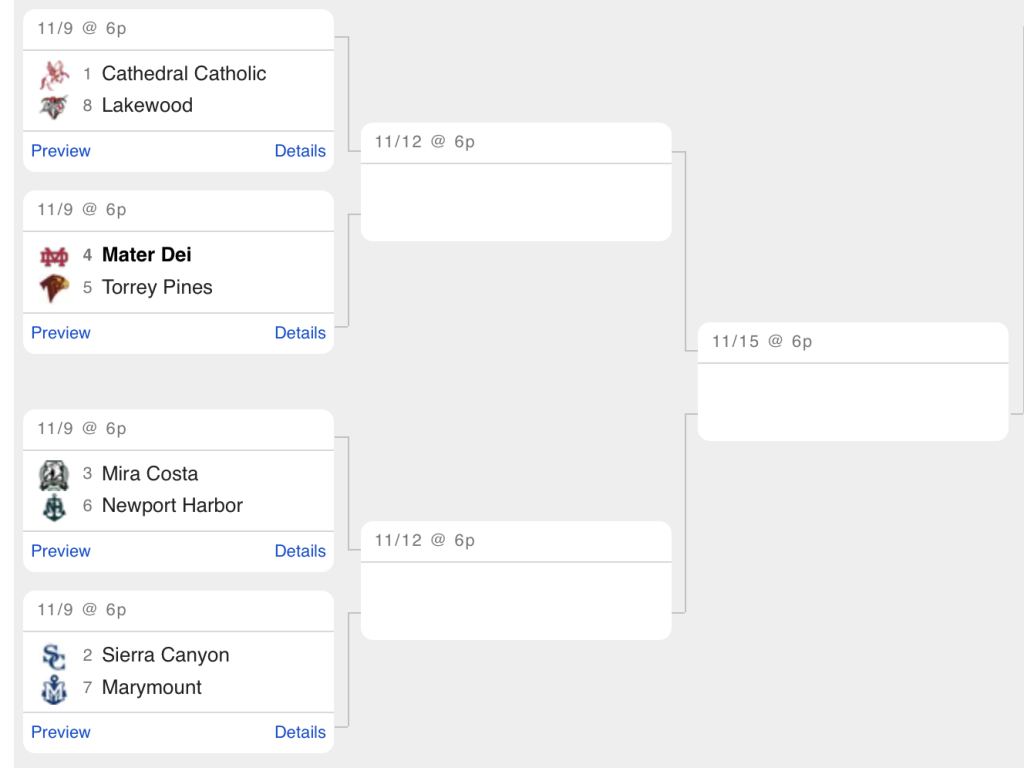
Task: Click the Newport Harbor anchor logo
Action: (x=54, y=507)
